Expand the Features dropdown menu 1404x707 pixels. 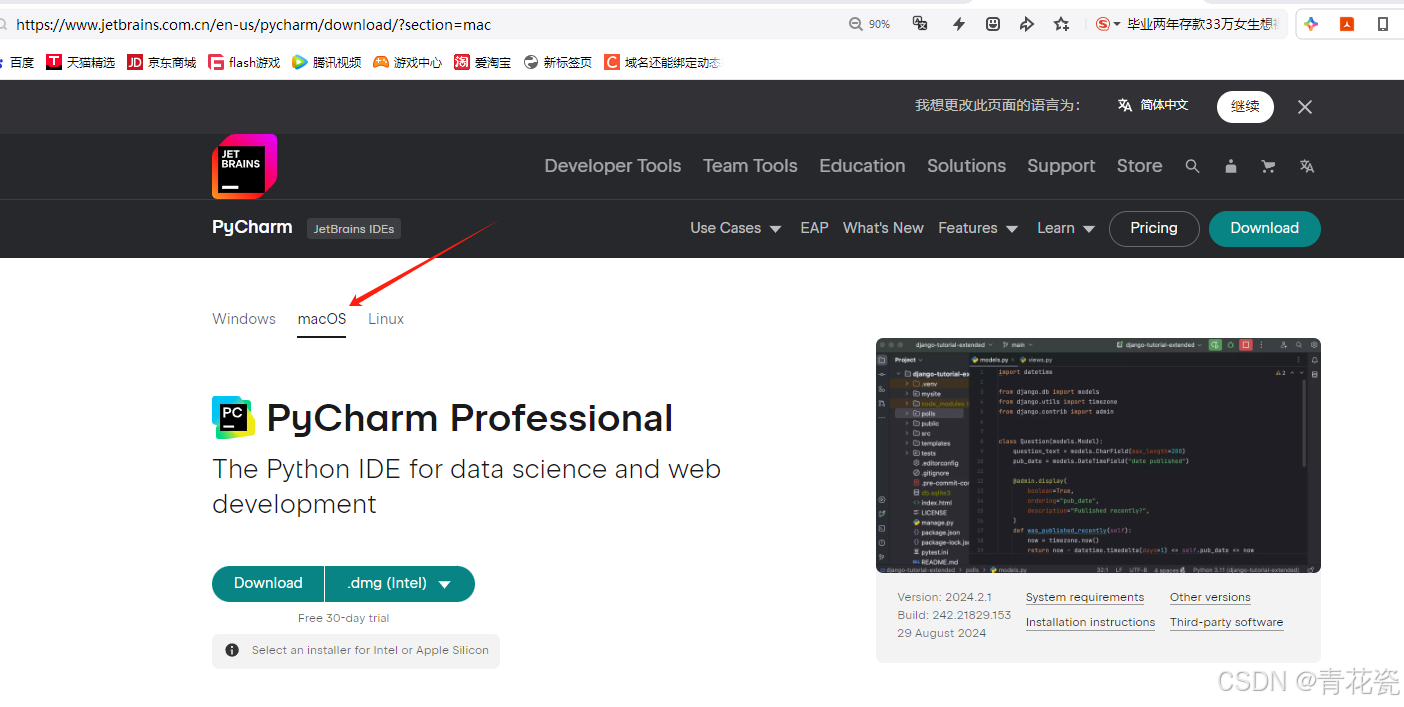[978, 228]
